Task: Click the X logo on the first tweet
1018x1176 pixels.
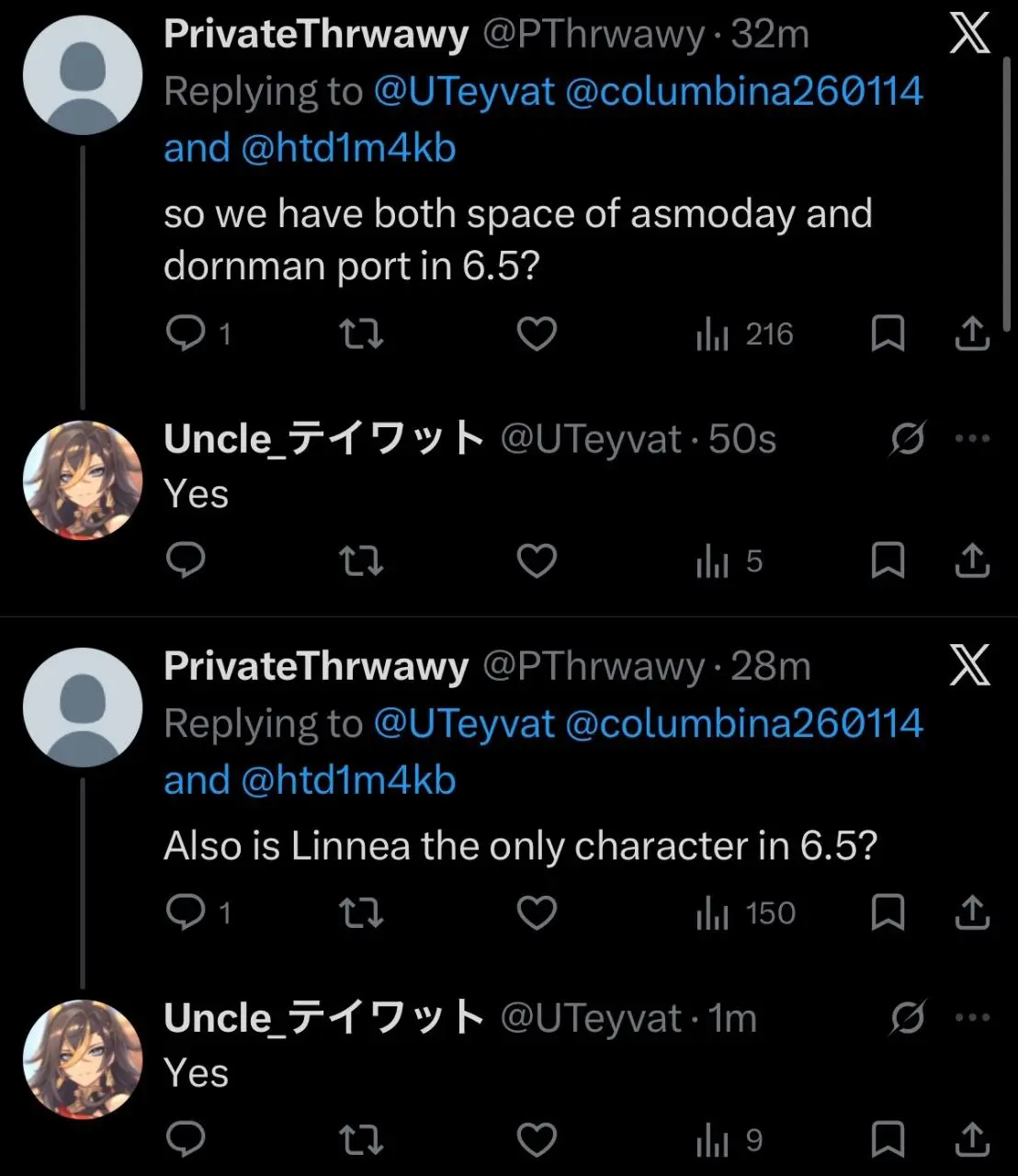Action: 970,35
